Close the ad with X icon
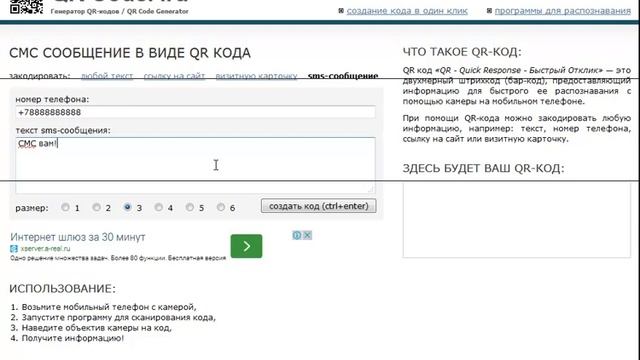640x360 pixels. click(x=307, y=235)
